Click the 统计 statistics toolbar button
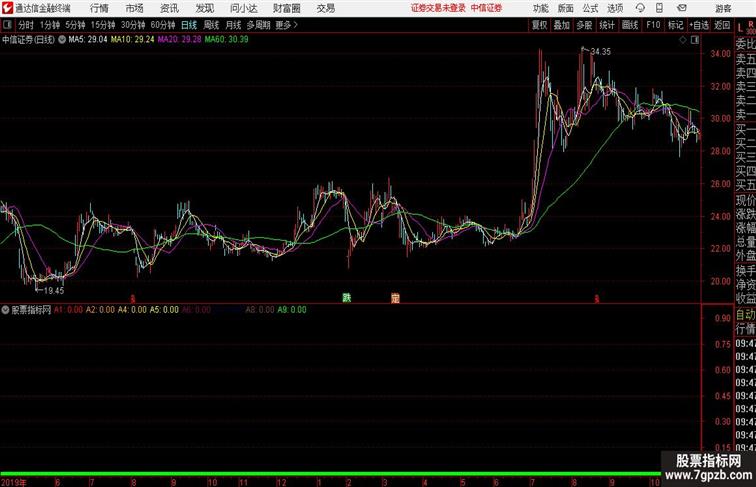The image size is (756, 487). click(607, 25)
